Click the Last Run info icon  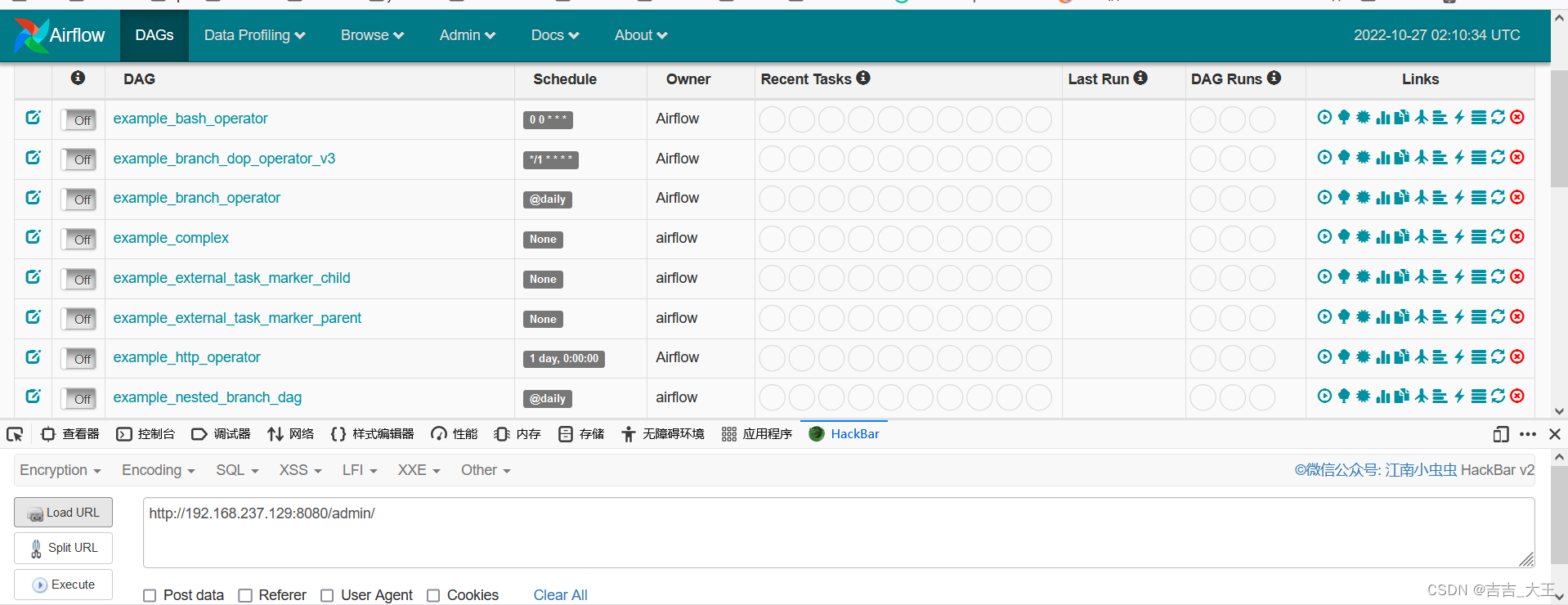(1140, 78)
